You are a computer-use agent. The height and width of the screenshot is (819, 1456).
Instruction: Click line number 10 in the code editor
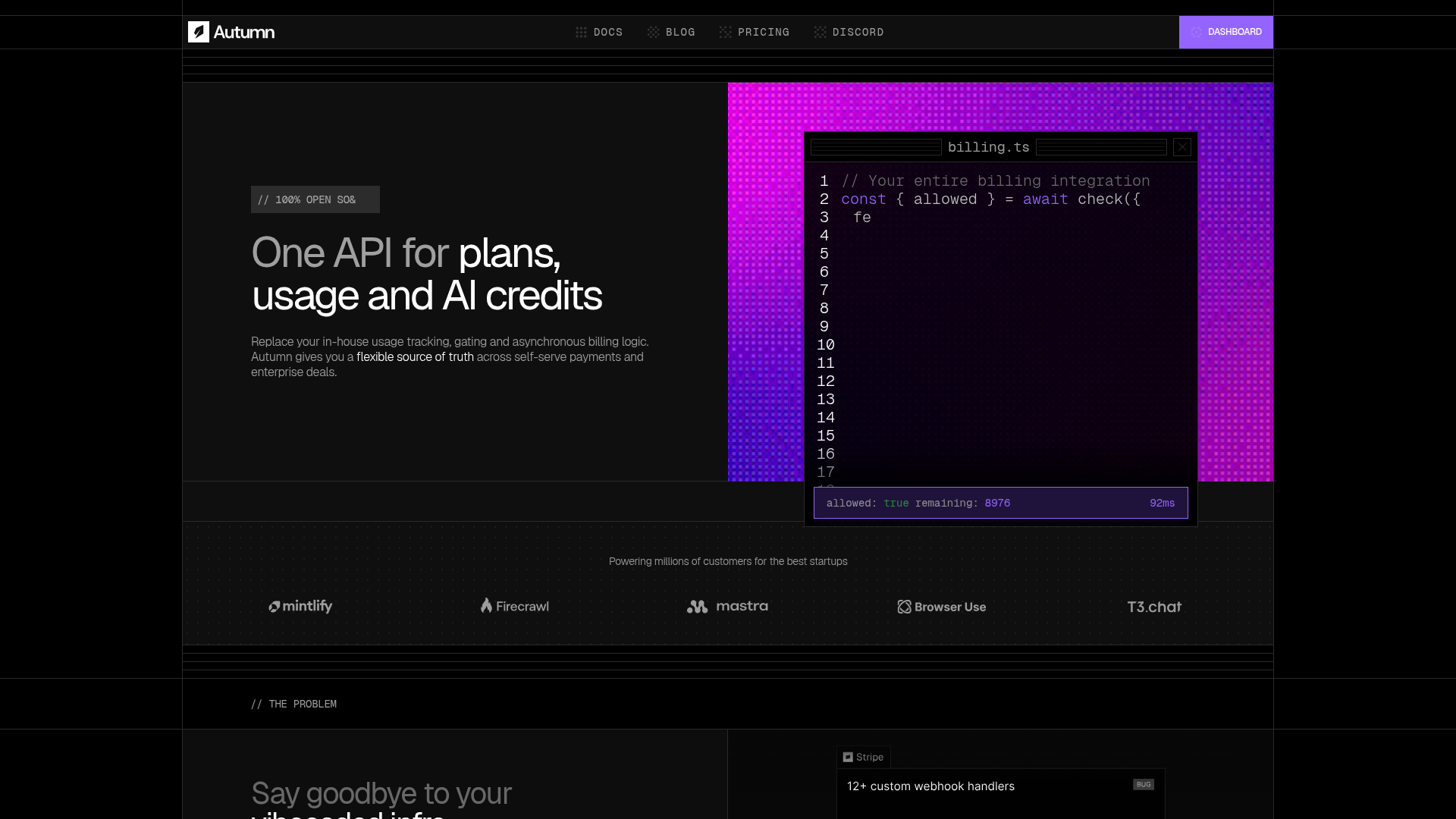(826, 344)
